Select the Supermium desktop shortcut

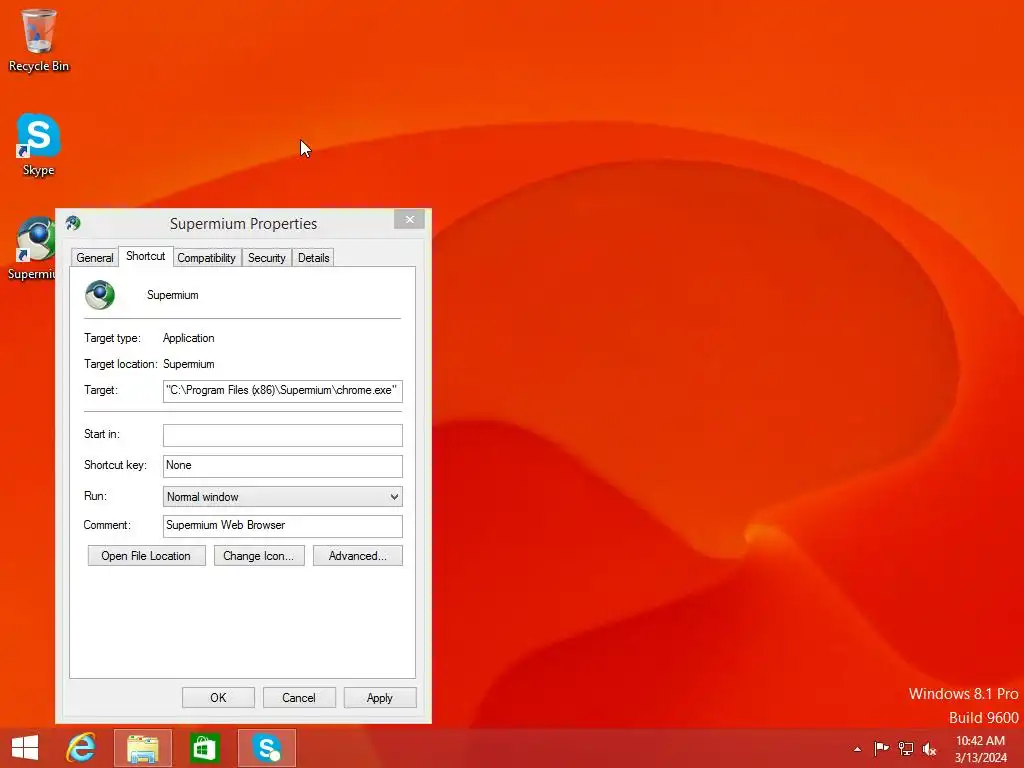[x=31, y=248]
